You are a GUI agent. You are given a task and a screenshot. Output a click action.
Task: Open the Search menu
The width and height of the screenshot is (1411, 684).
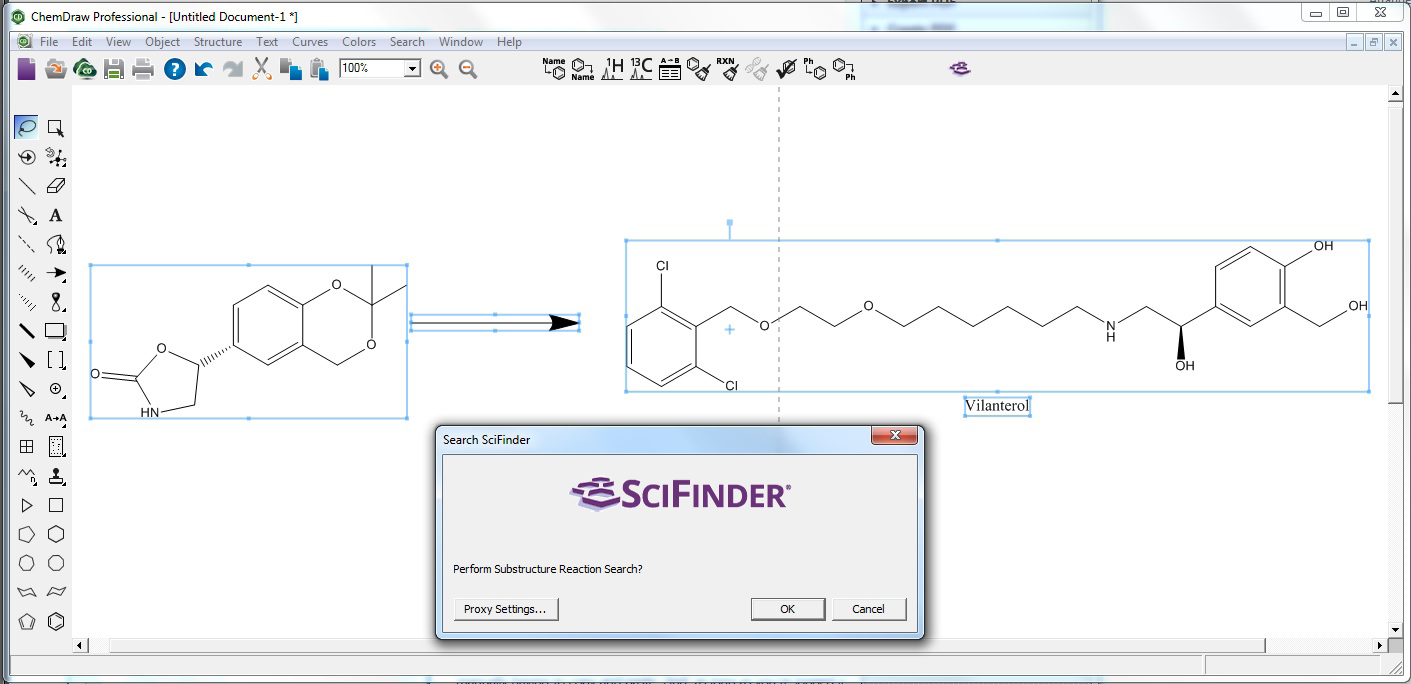tap(407, 42)
